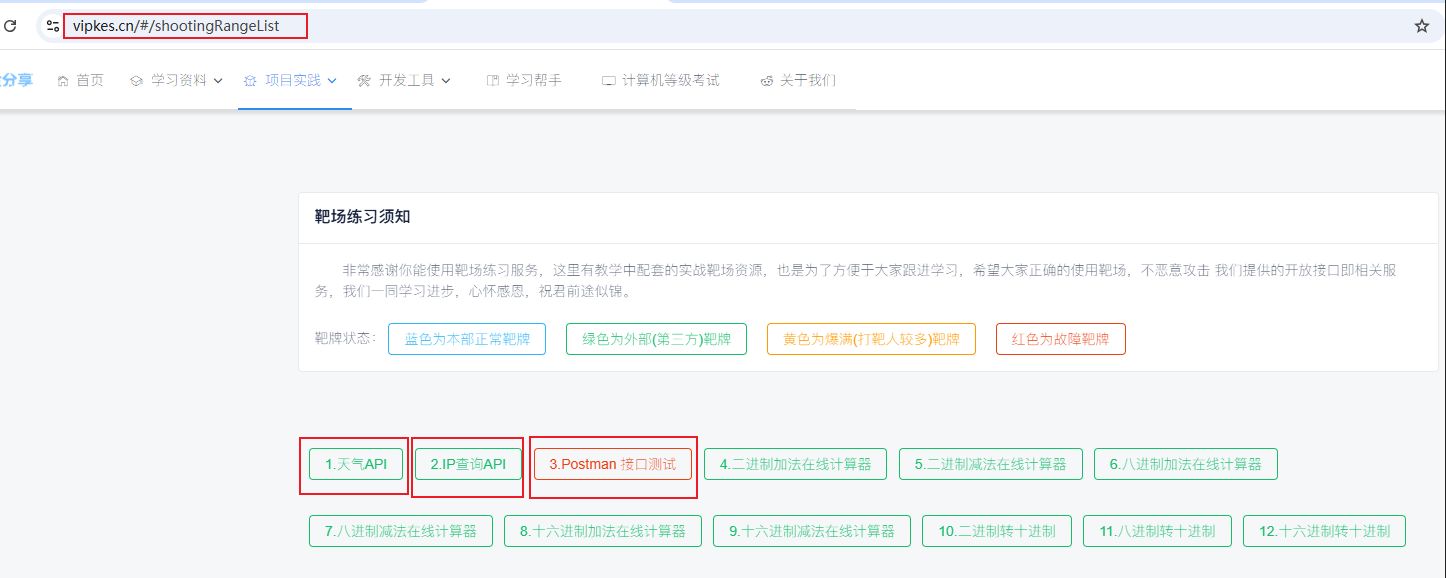Click the blue 蓝色为本部正常靶牌 status tag
This screenshot has width=1446, height=578.
point(466,339)
